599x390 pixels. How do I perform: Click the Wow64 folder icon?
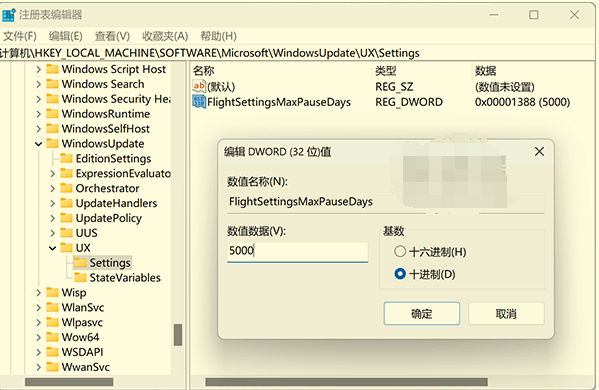[x=52, y=337]
